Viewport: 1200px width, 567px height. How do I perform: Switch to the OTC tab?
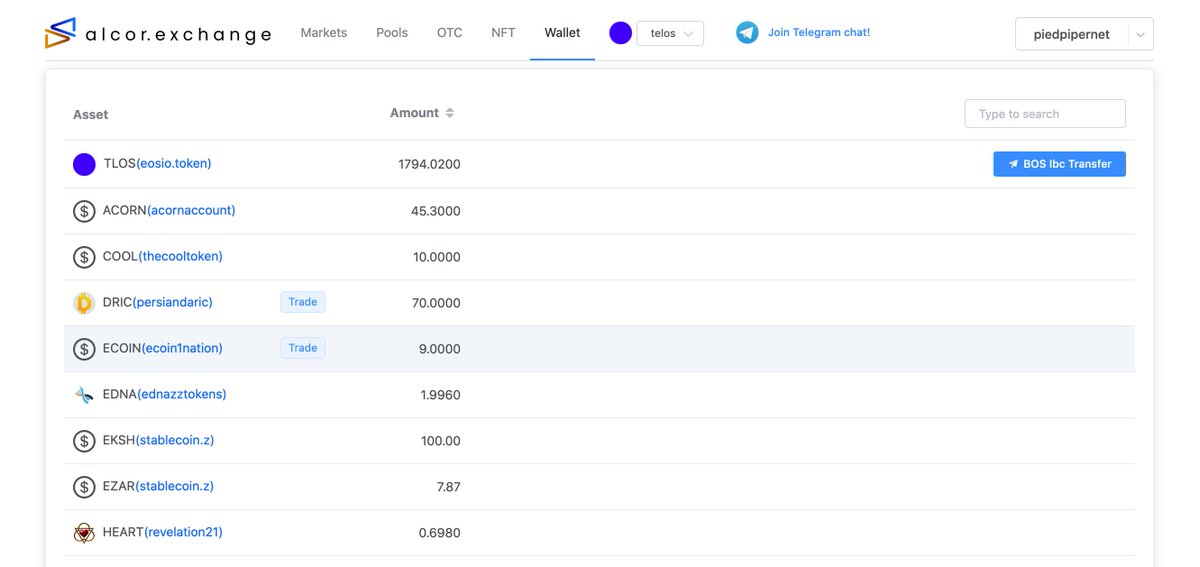coord(450,33)
